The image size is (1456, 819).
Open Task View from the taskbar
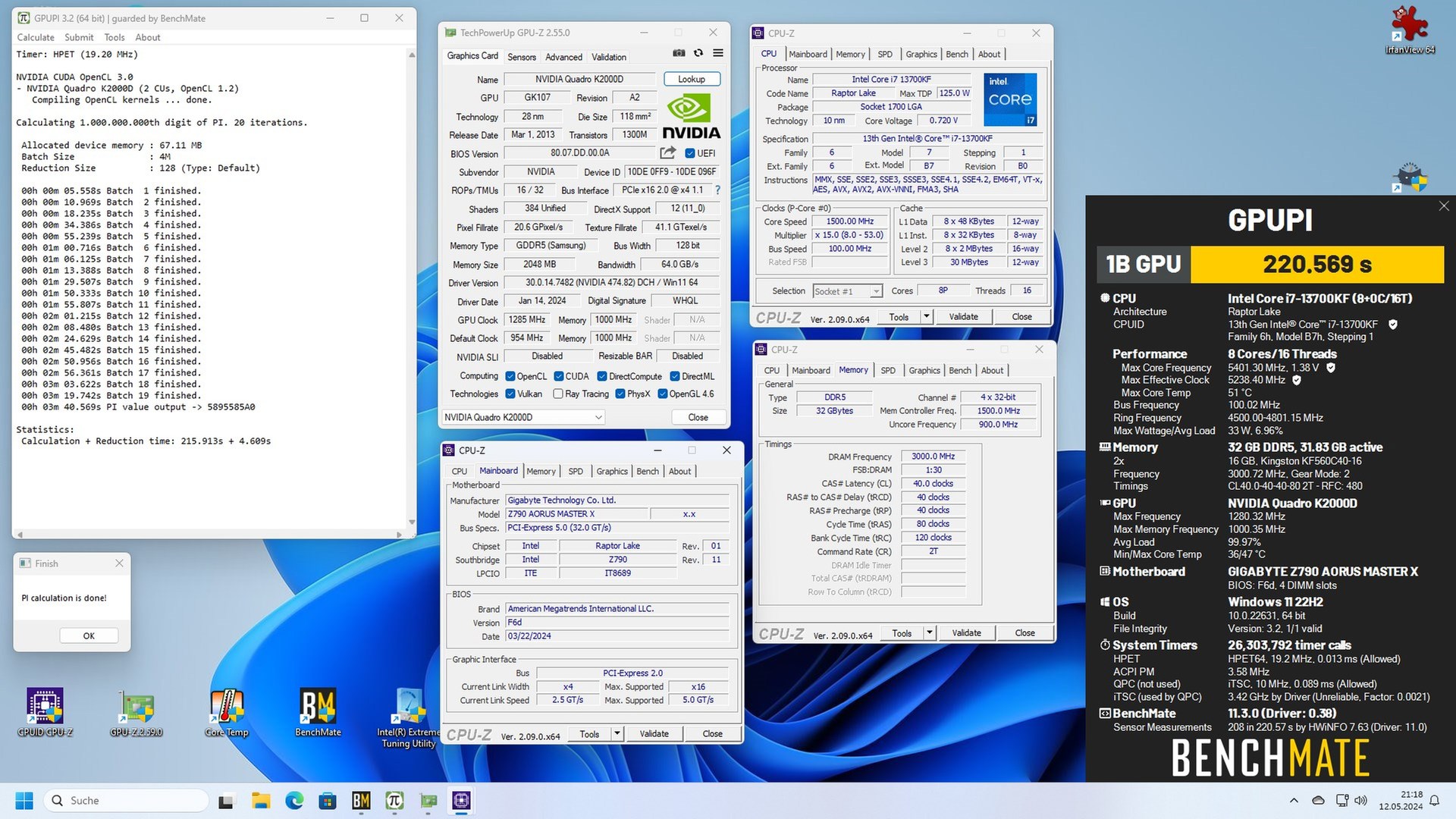click(226, 801)
